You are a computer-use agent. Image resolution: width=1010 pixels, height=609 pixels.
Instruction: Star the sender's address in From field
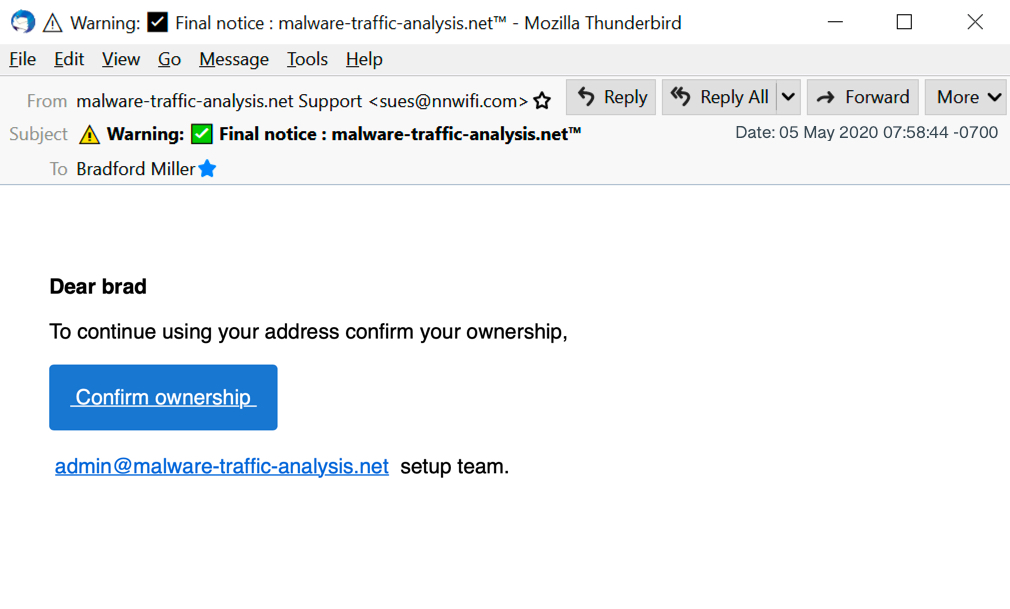[542, 101]
